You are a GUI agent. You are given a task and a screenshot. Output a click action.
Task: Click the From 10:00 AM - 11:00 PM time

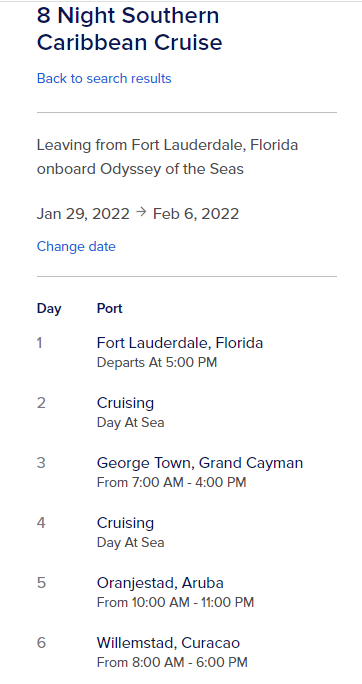pyautogui.click(x=175, y=602)
